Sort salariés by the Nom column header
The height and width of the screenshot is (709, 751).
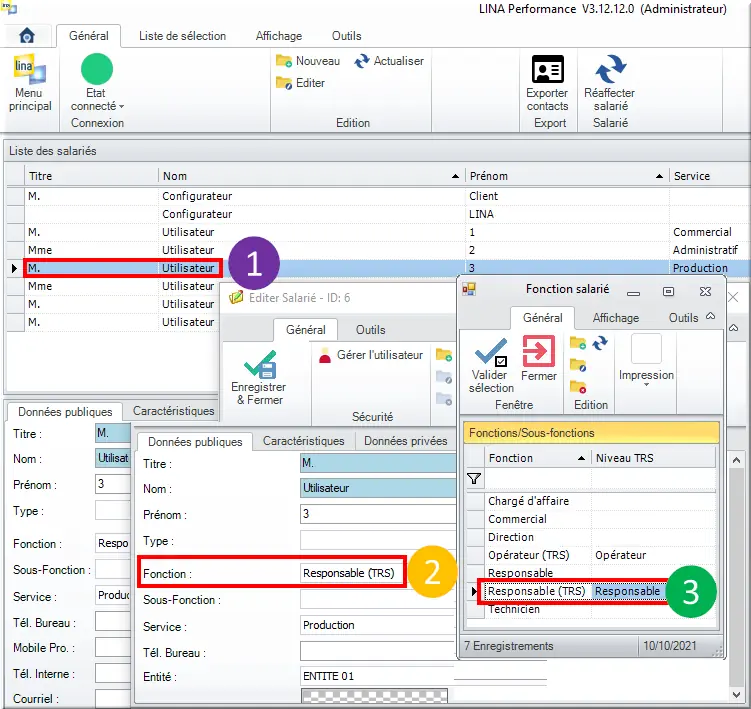tap(311, 176)
